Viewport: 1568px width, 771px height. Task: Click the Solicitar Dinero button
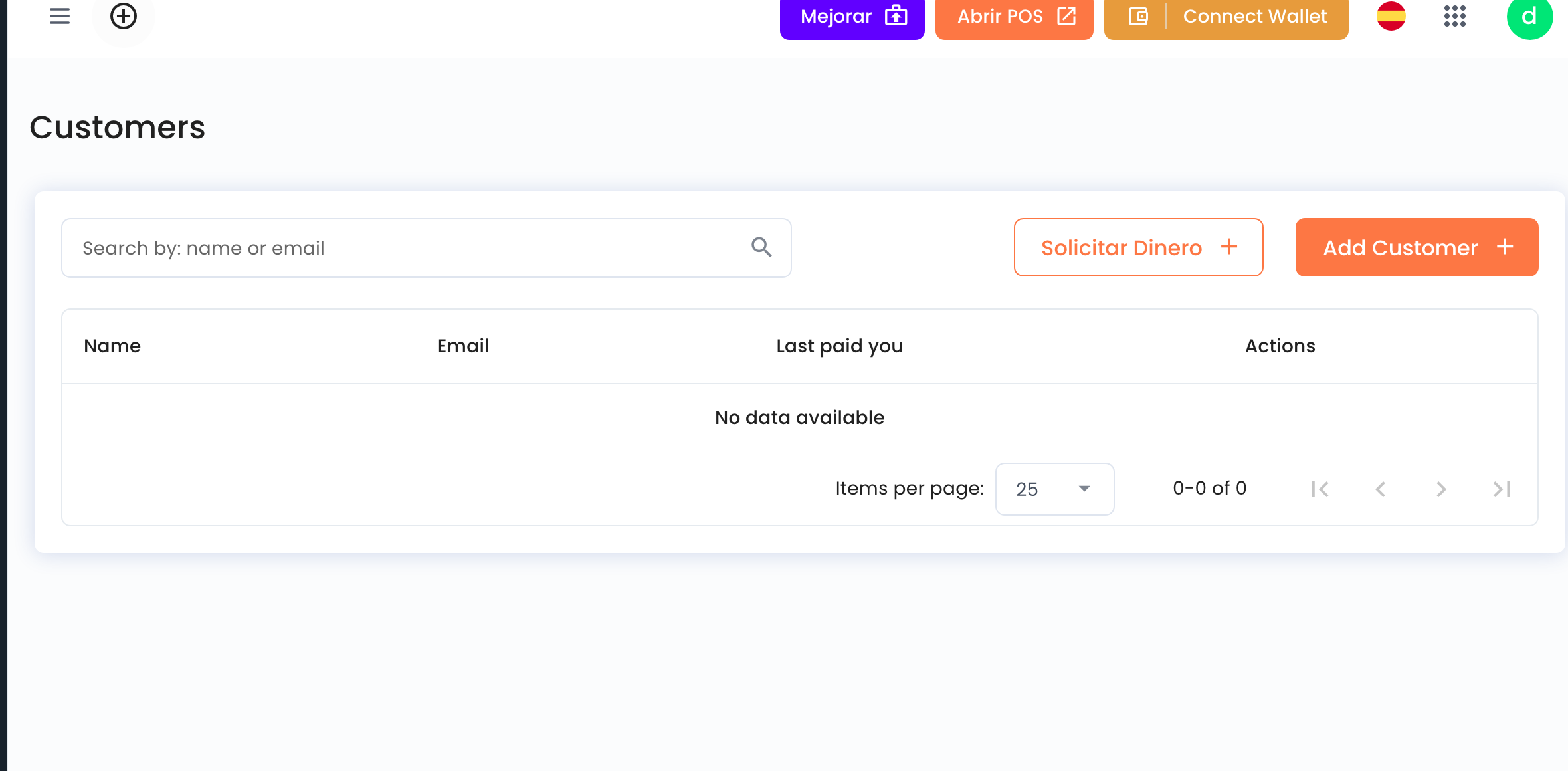pyautogui.click(x=1139, y=247)
